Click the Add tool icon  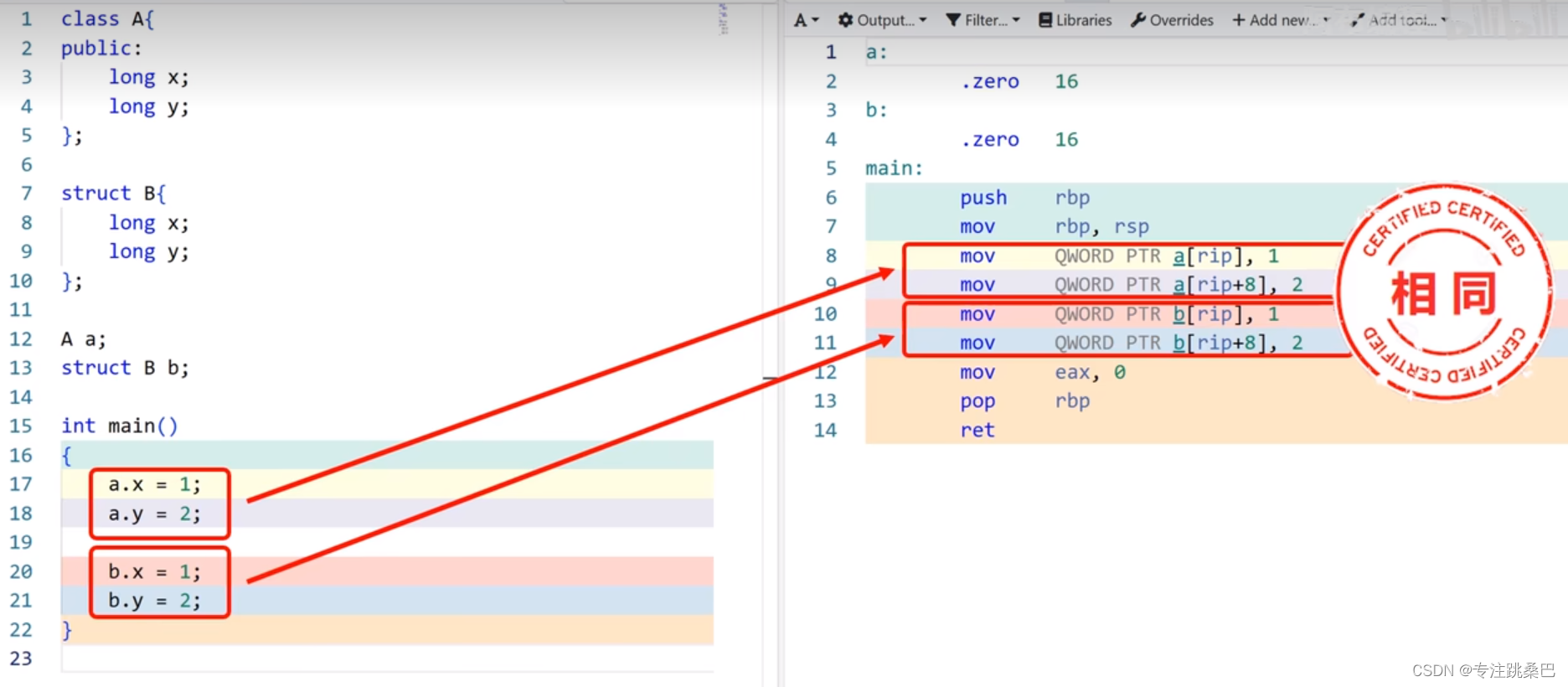[x=1358, y=20]
